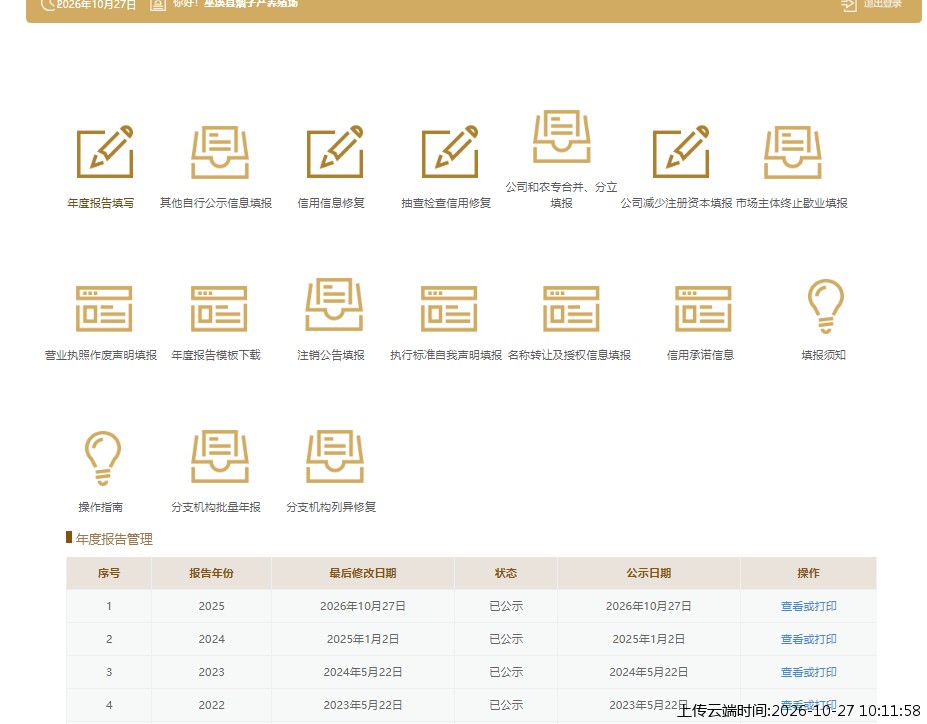Select last-modified date 2026年10月27日

coord(363,606)
